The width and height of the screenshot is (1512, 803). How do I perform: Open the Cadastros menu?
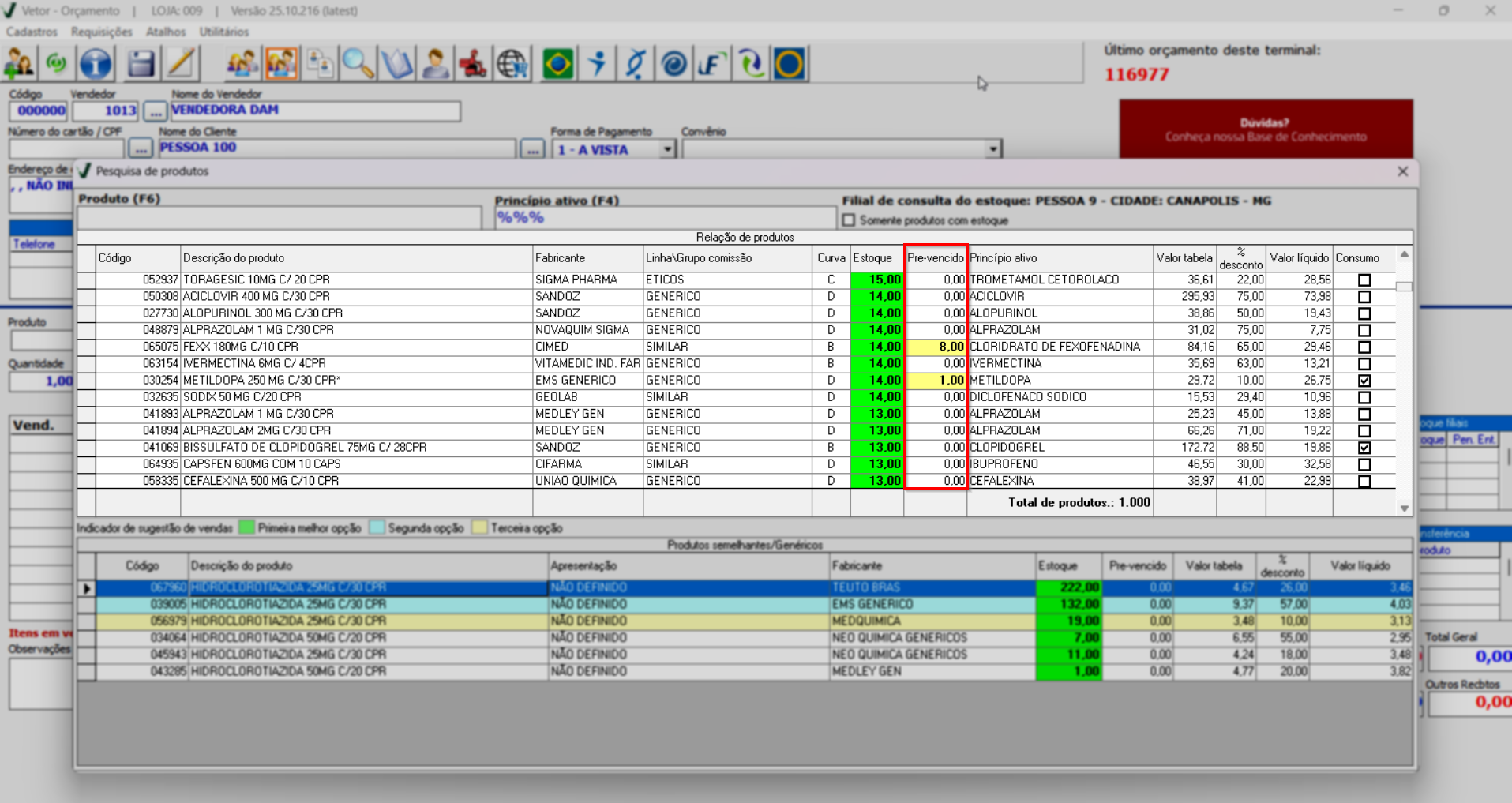coord(32,32)
